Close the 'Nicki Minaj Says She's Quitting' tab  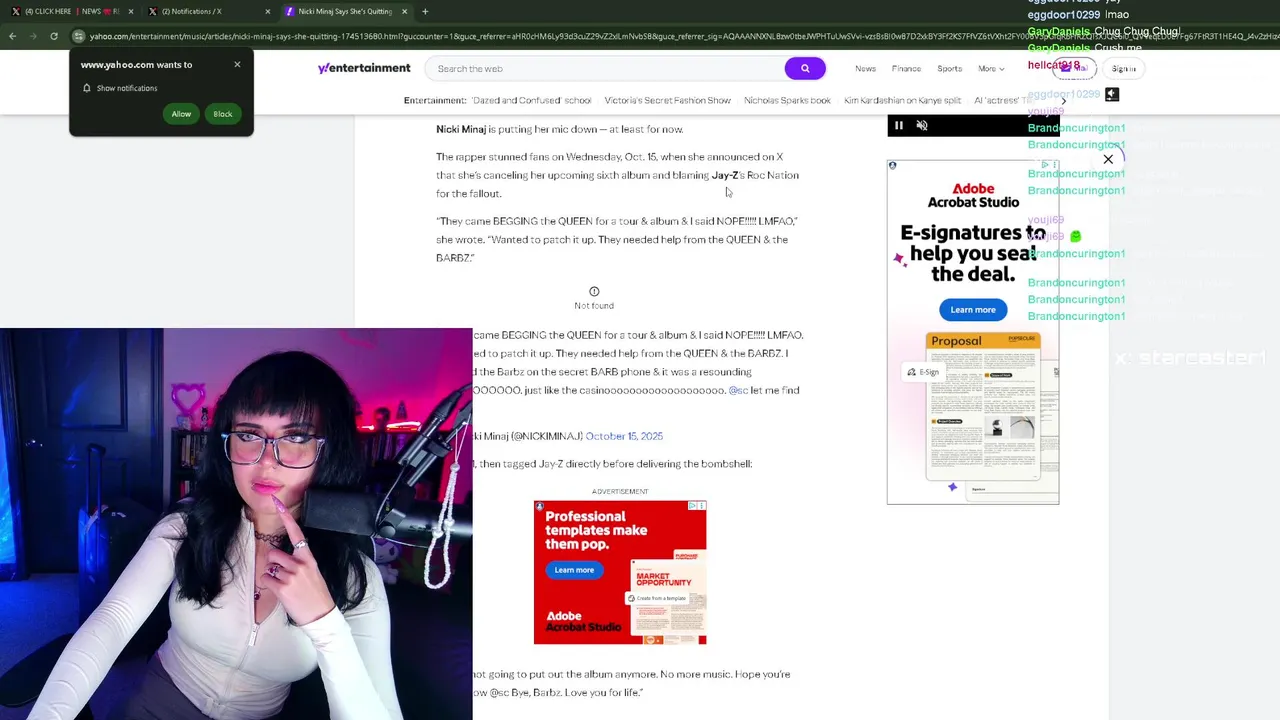click(404, 11)
